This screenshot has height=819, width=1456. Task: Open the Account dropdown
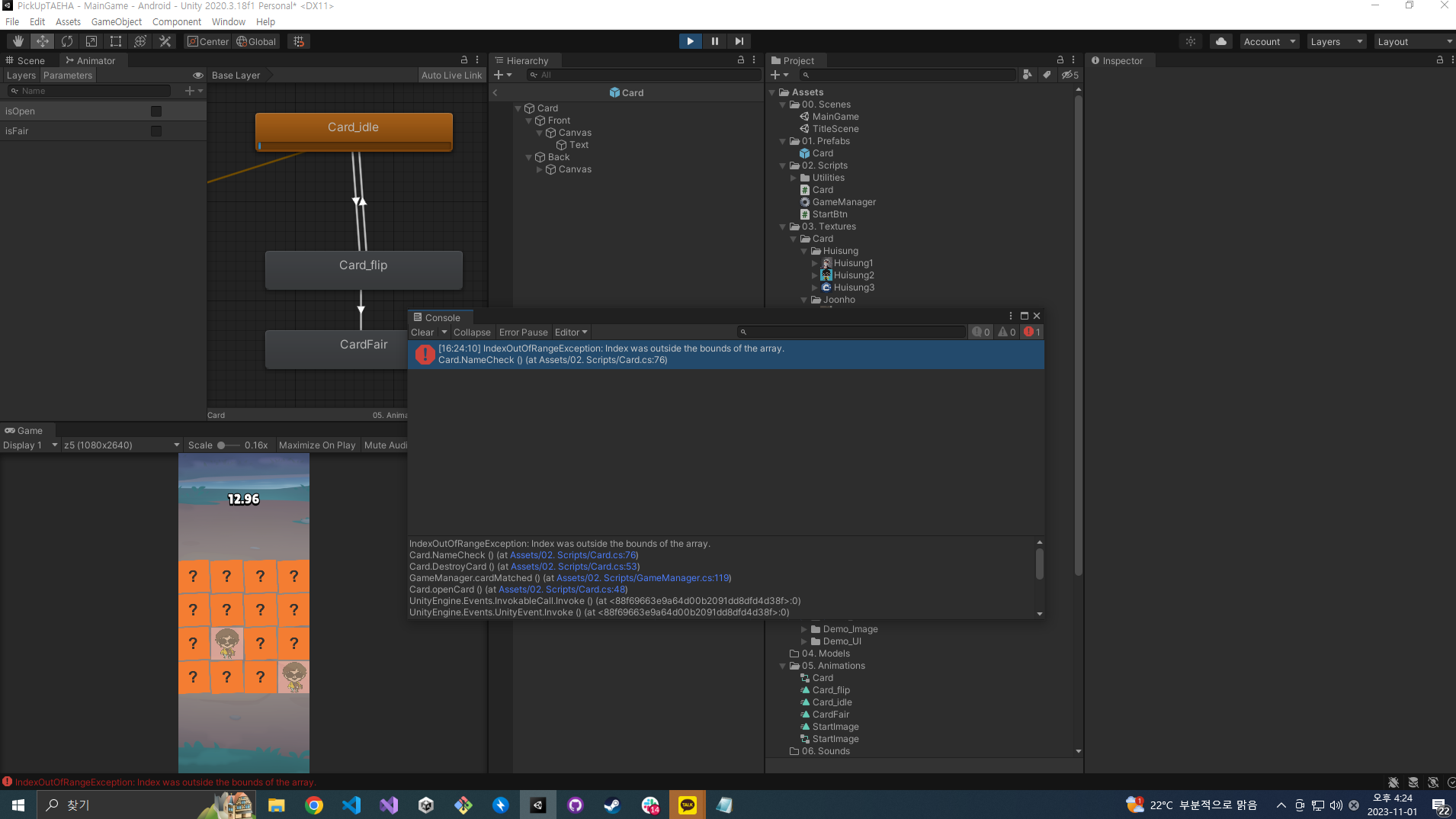point(1269,42)
